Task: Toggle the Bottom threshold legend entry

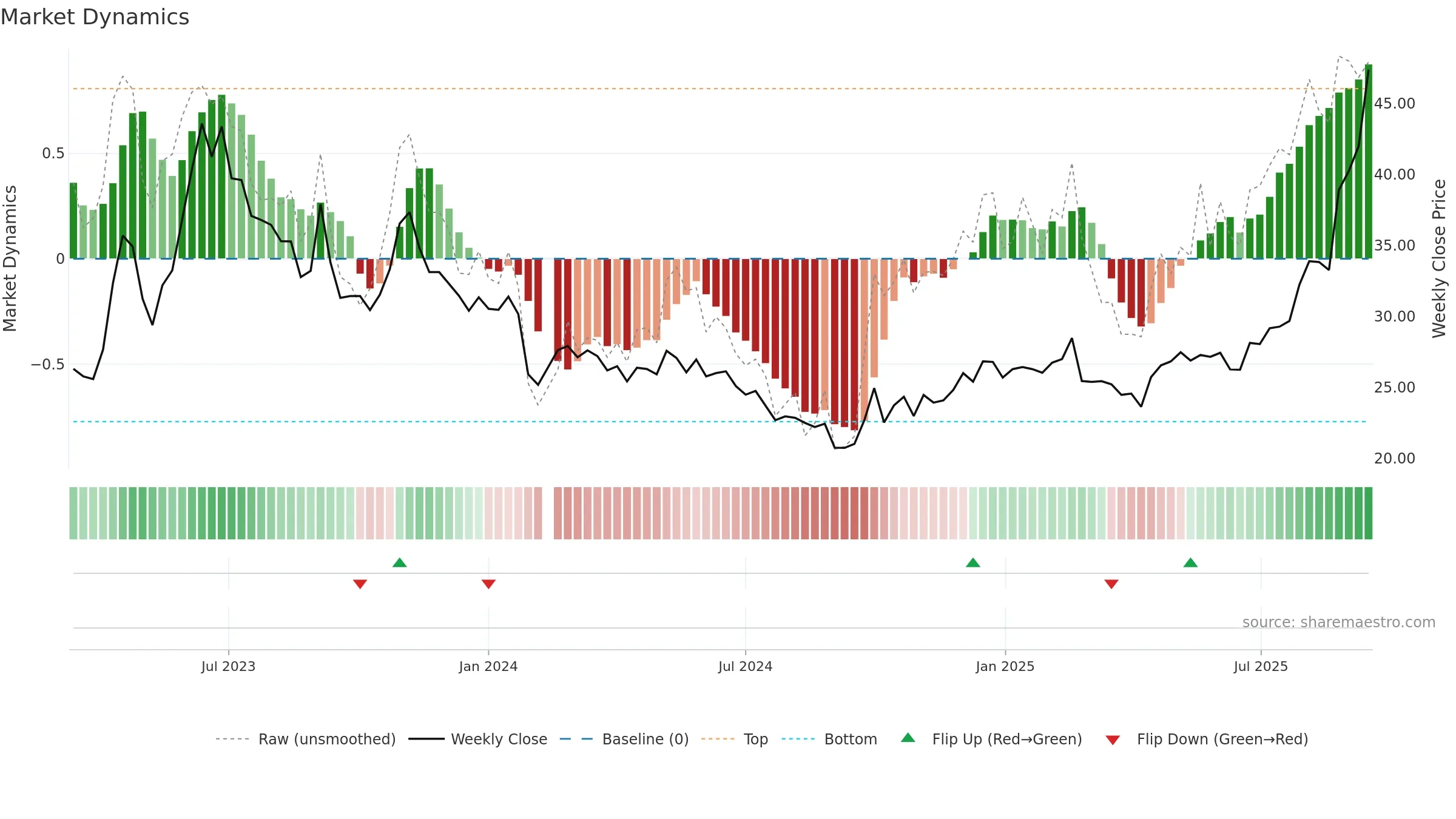Action: click(x=829, y=739)
